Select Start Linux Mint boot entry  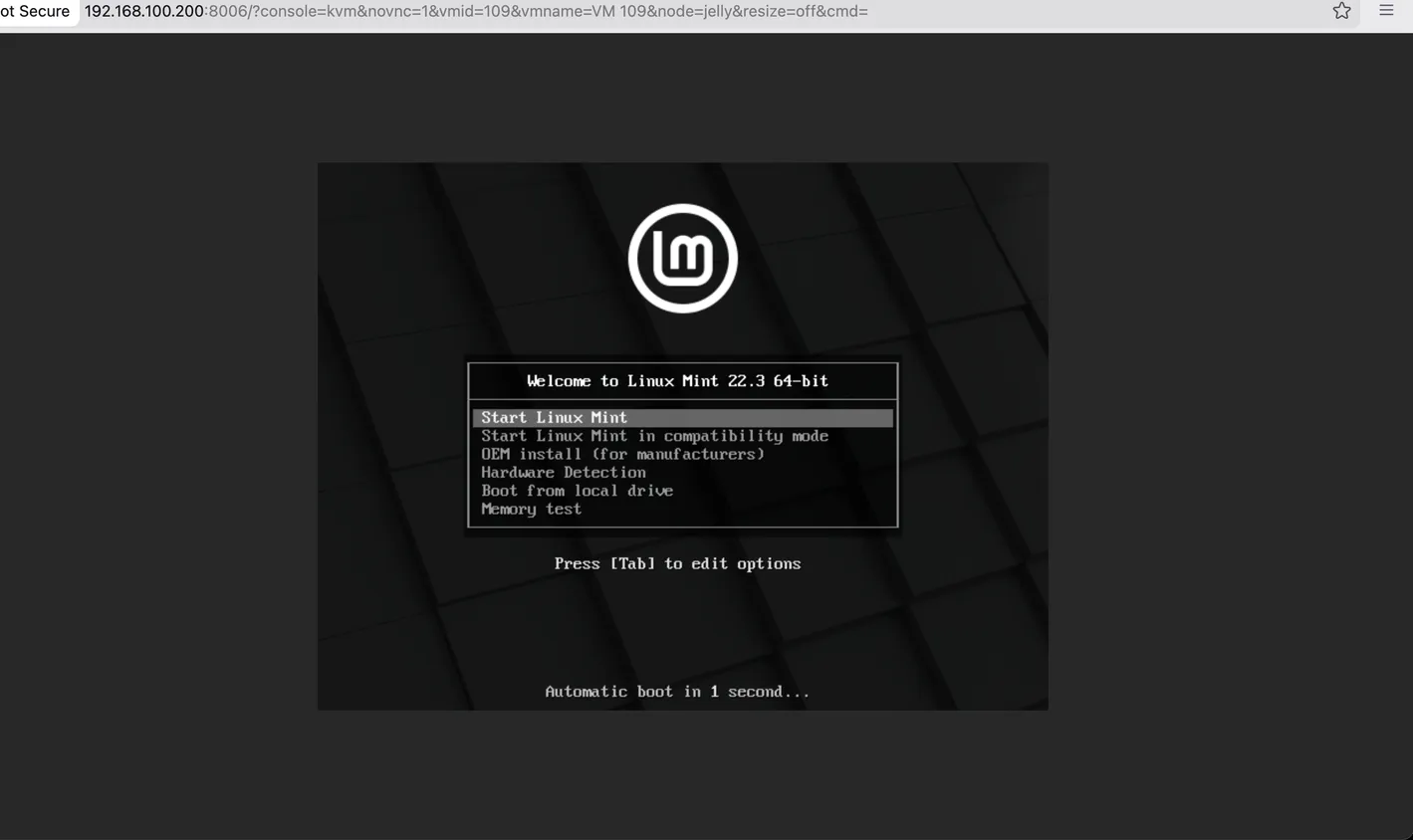683,418
